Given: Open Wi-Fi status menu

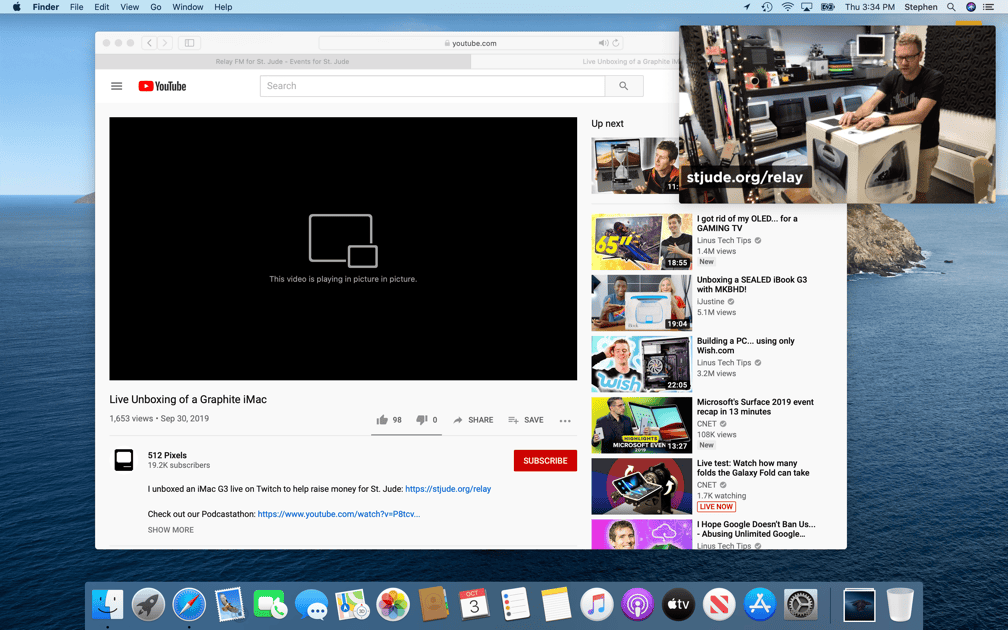Looking at the screenshot, I should click(787, 7).
